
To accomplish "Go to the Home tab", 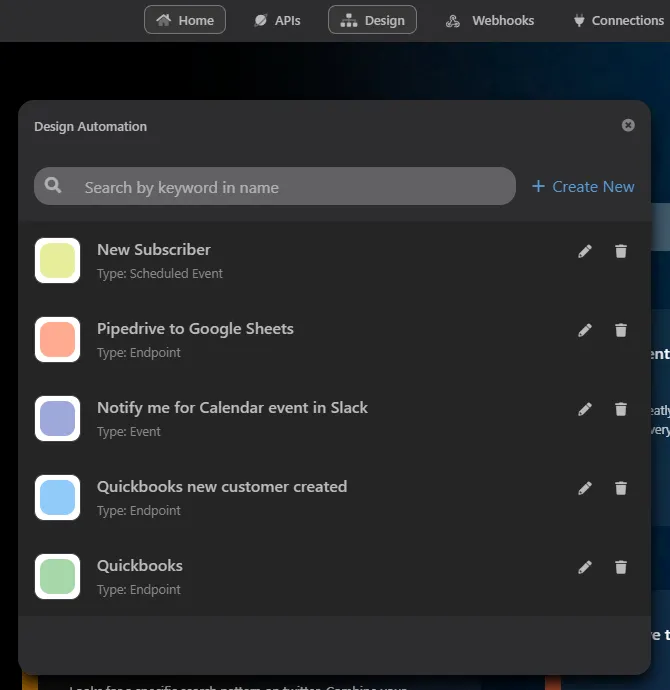I will pos(185,20).
